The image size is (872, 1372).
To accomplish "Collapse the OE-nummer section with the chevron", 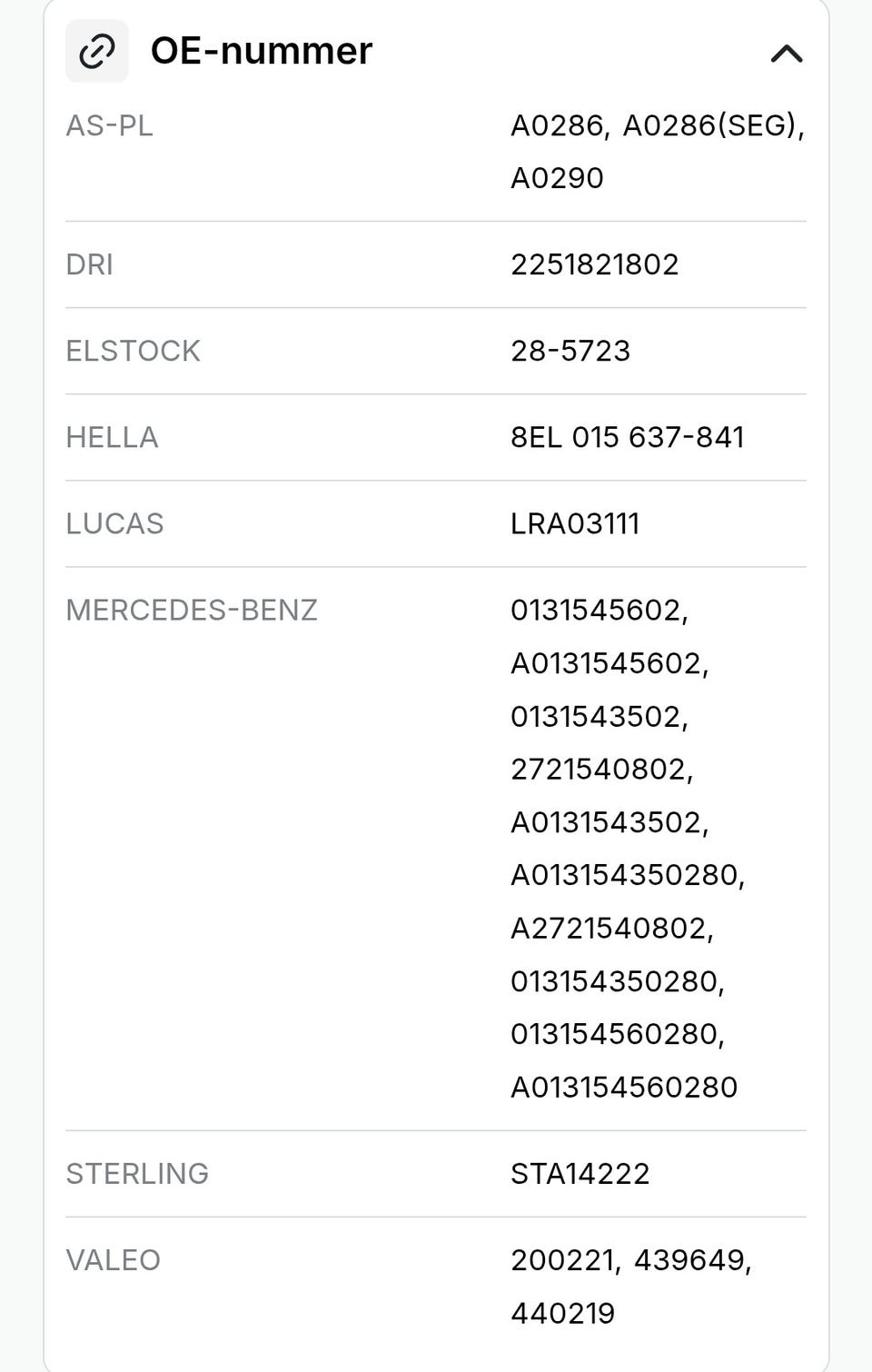I will click(x=786, y=54).
